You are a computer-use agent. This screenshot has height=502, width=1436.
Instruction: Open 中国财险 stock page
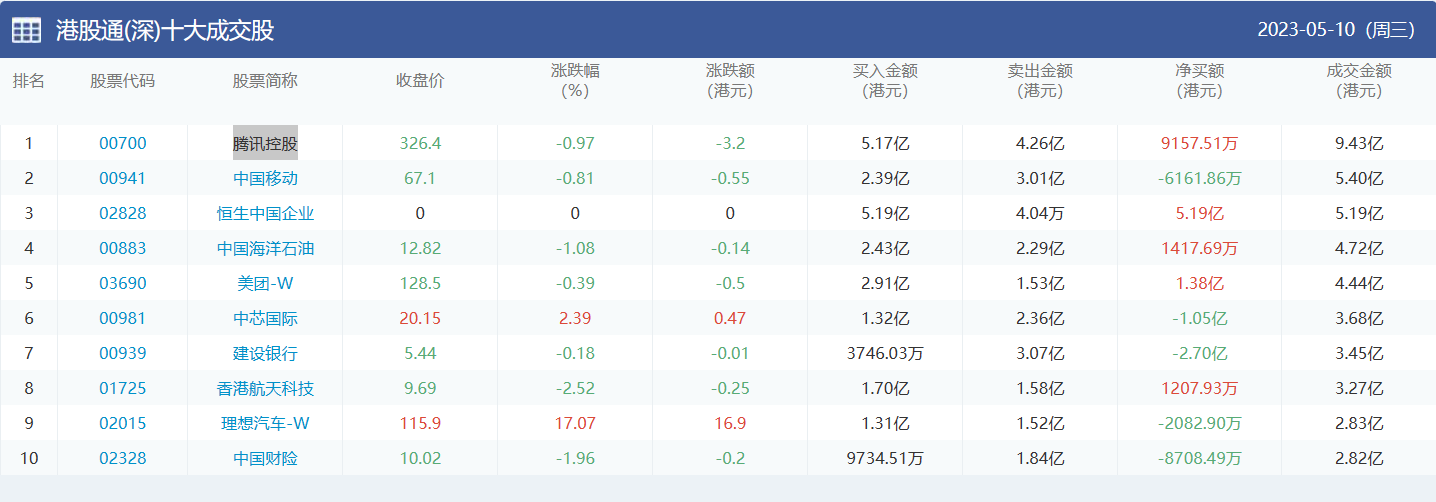265,458
